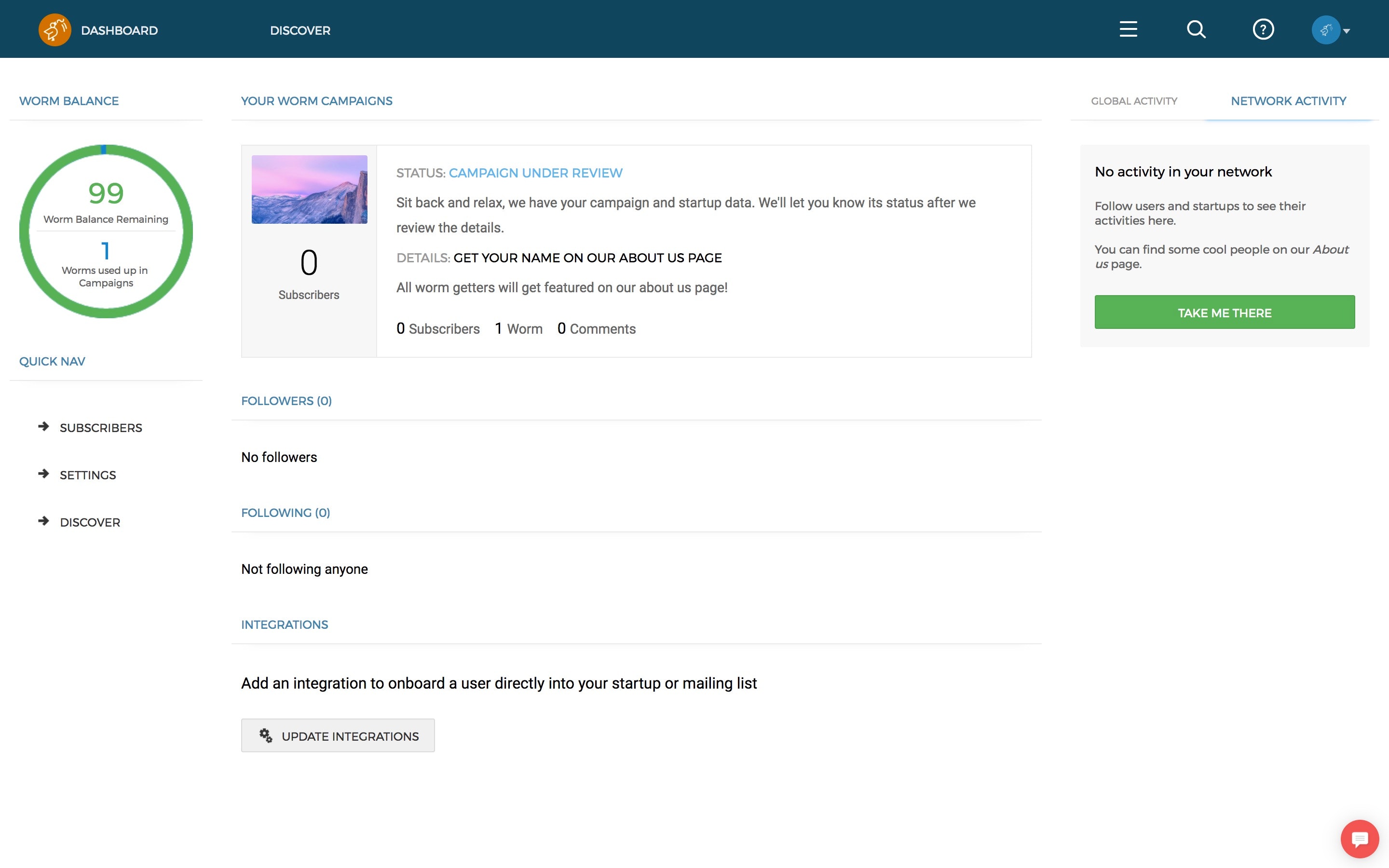Go to Dashboard in the top navigation
The width and height of the screenshot is (1389, 868).
coord(119,30)
